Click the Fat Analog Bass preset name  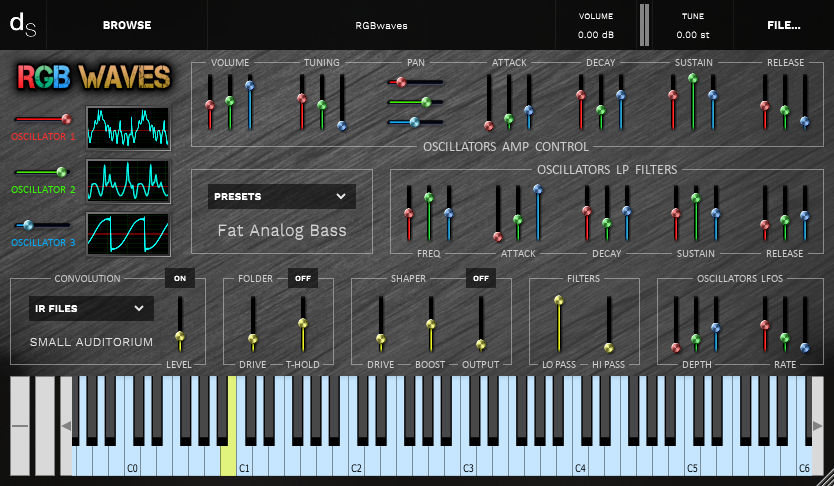pyautogui.click(x=282, y=230)
